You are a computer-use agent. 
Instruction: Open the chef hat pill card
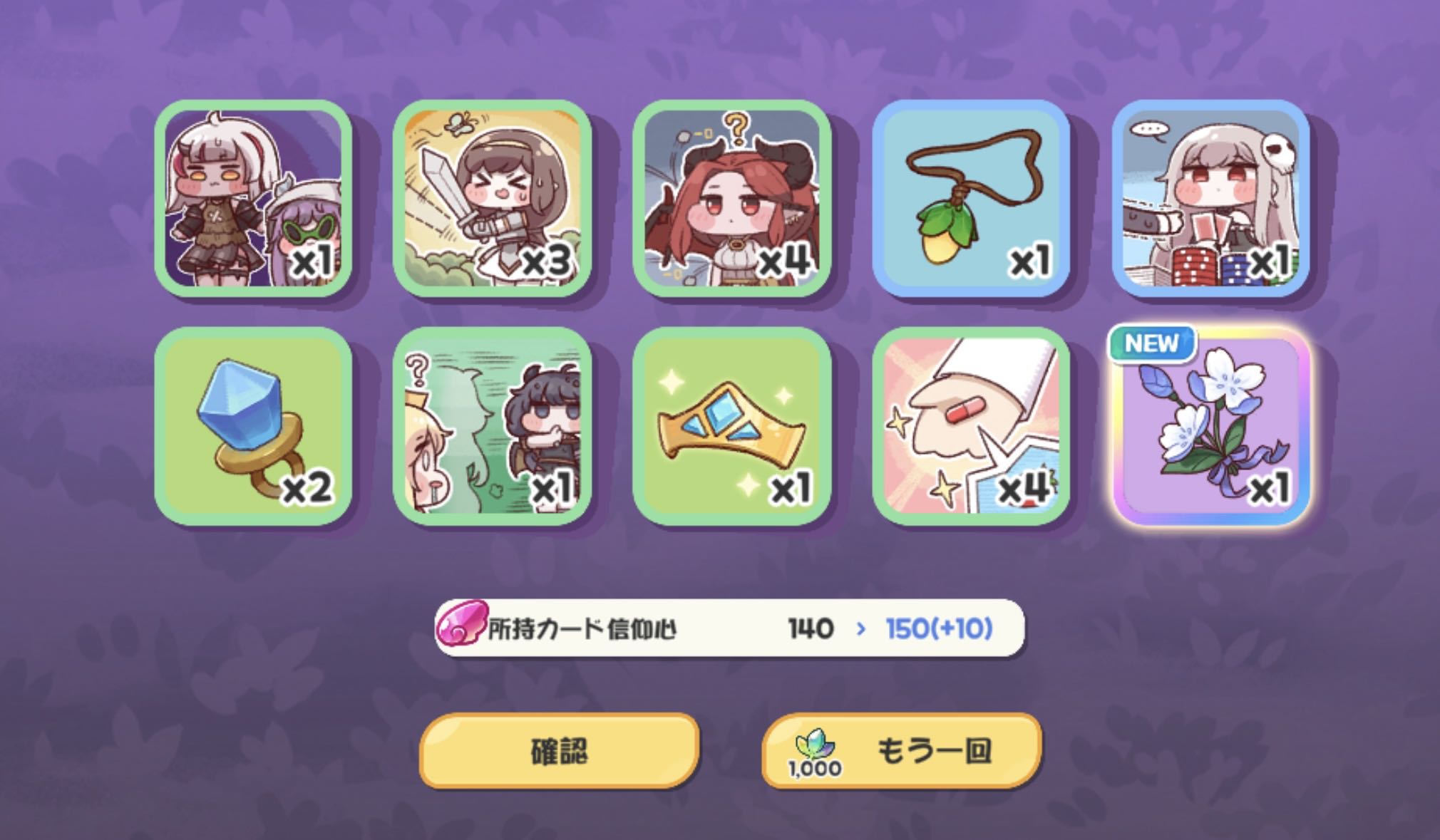click(x=971, y=426)
